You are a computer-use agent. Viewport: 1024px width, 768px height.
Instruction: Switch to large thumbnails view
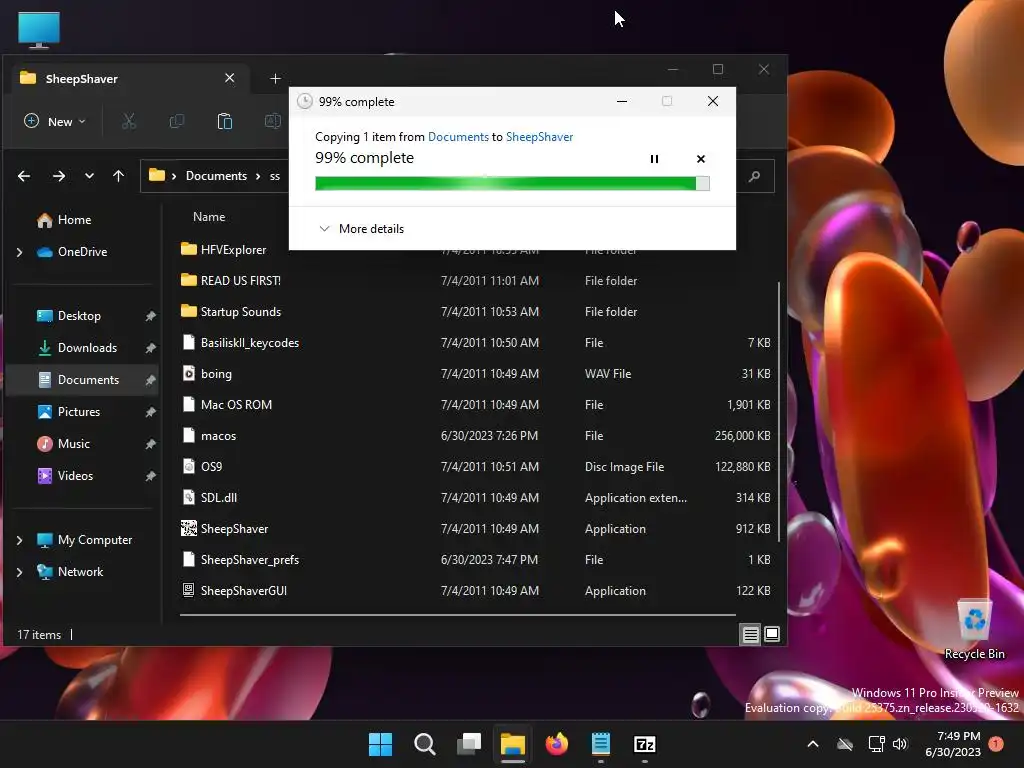pyautogui.click(x=772, y=634)
